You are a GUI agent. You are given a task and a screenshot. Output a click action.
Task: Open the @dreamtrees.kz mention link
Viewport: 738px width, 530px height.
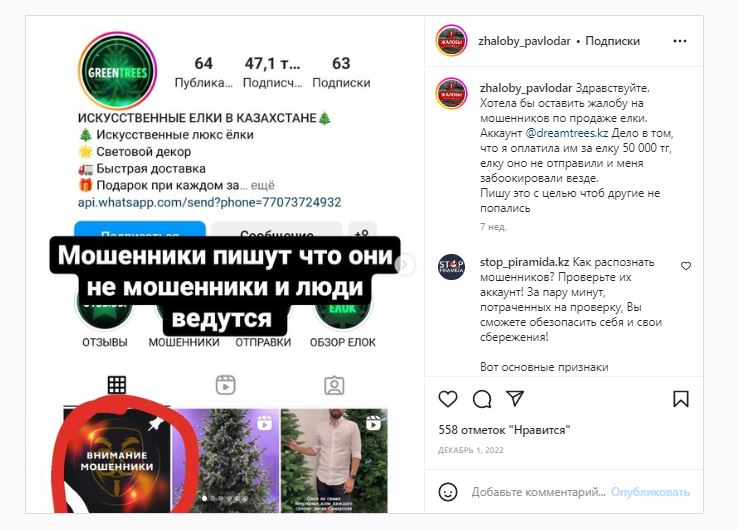(567, 133)
